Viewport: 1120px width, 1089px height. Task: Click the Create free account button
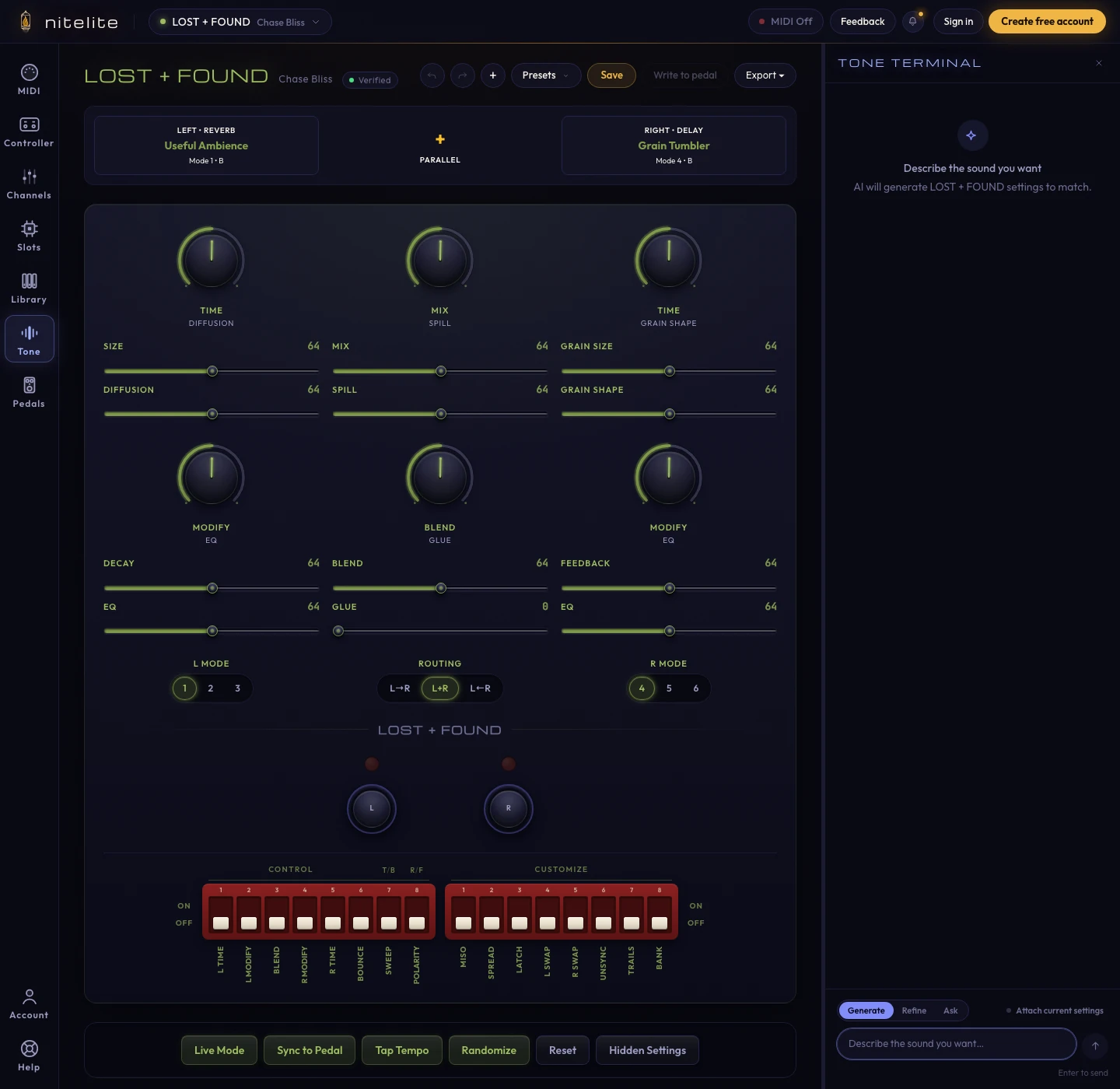[1047, 22]
